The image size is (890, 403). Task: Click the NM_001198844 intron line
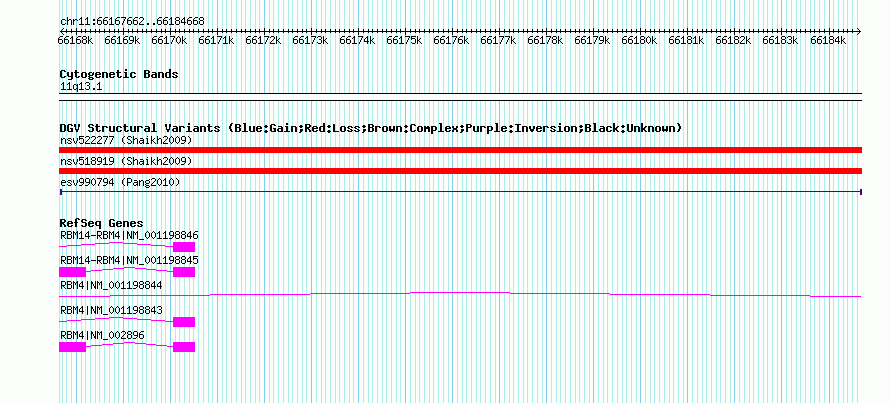click(x=460, y=294)
